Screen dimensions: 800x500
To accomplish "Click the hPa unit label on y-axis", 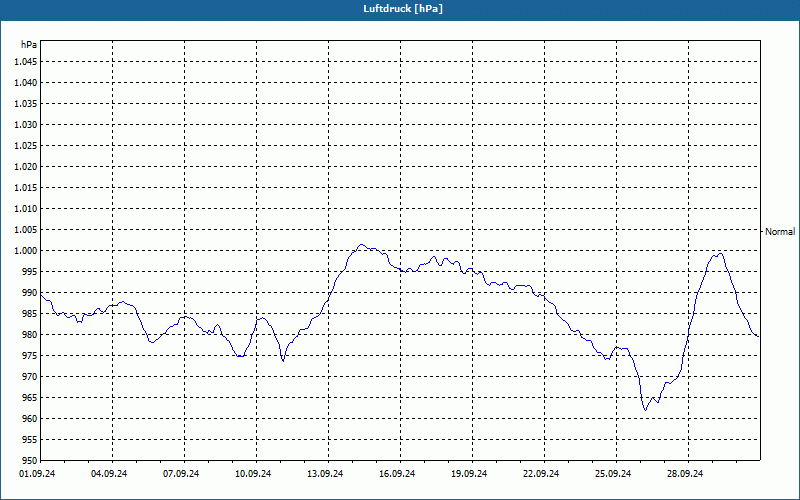I will click(29, 45).
